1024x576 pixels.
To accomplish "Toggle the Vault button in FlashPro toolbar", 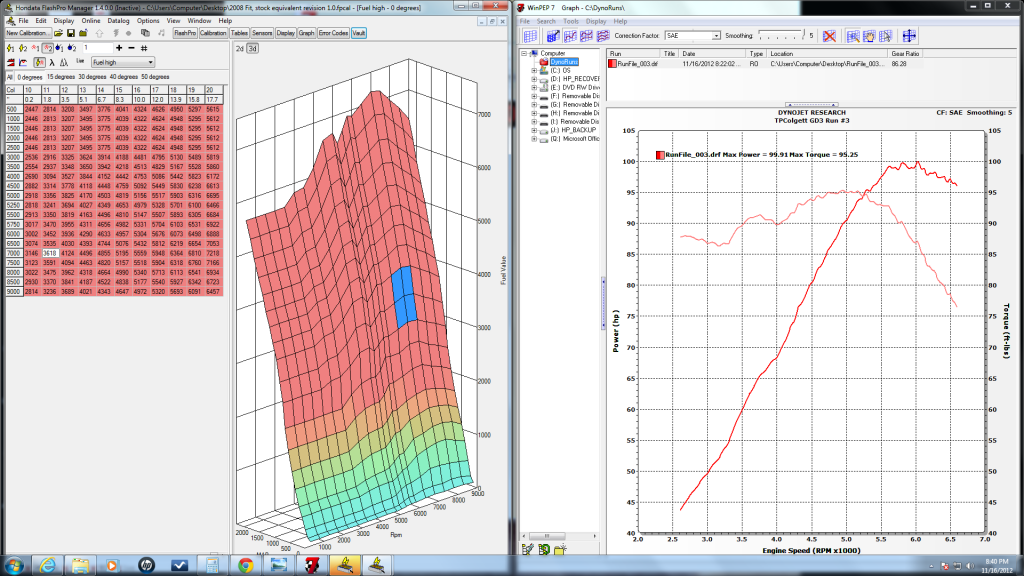I will tap(359, 33).
